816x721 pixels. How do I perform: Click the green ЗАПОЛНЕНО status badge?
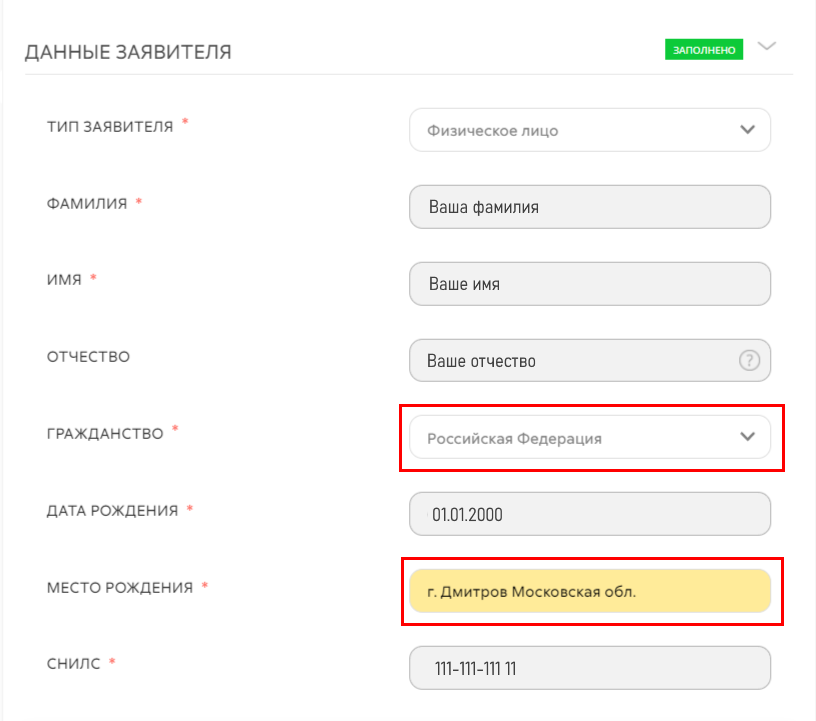tap(704, 49)
